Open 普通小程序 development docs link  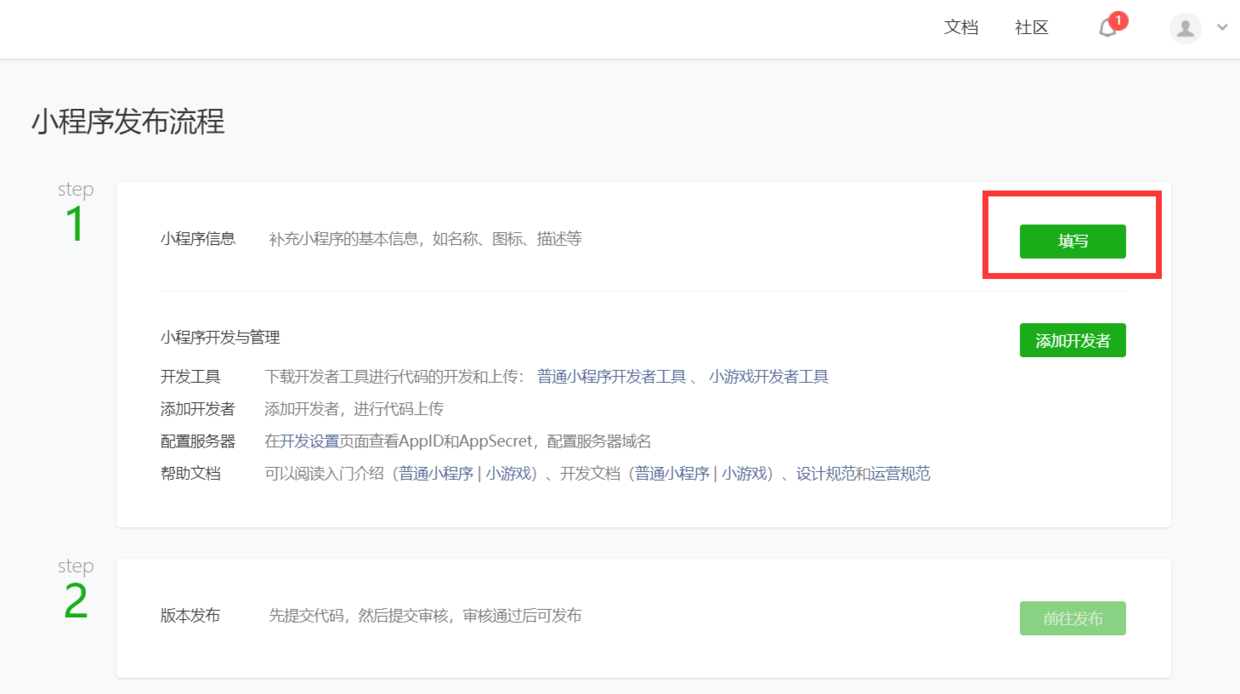[673, 474]
